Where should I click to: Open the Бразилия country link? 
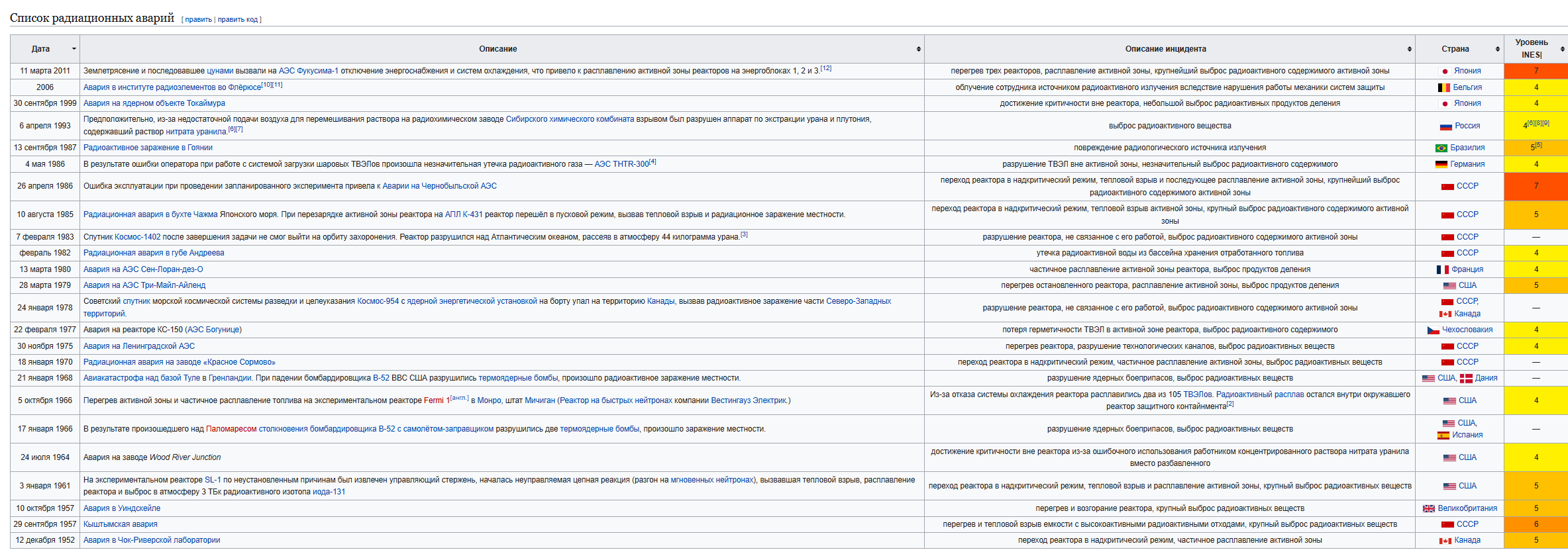[x=1467, y=148]
